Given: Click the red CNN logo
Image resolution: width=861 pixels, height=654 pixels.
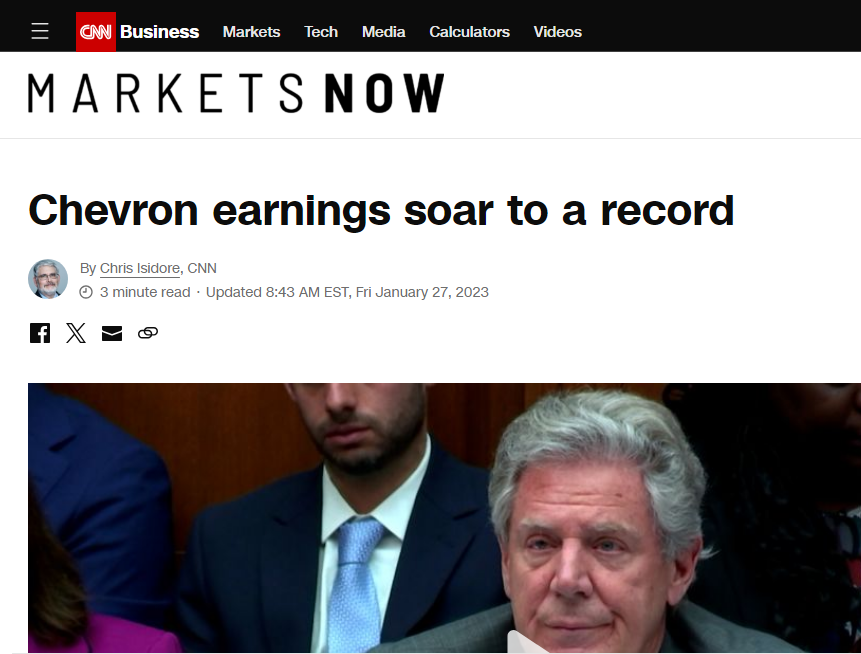Looking at the screenshot, I should [x=96, y=32].
